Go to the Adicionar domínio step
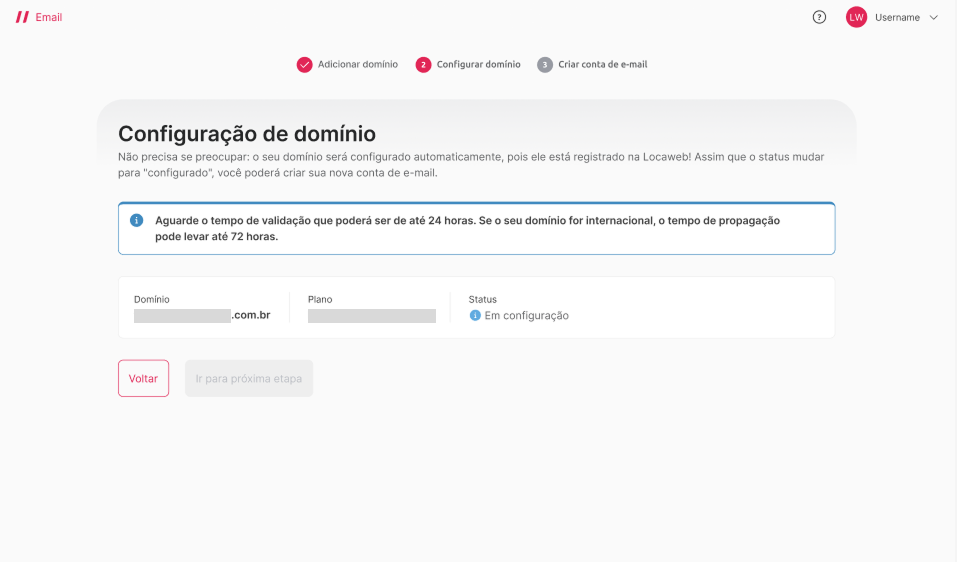The height and width of the screenshot is (562, 957). (x=357, y=65)
